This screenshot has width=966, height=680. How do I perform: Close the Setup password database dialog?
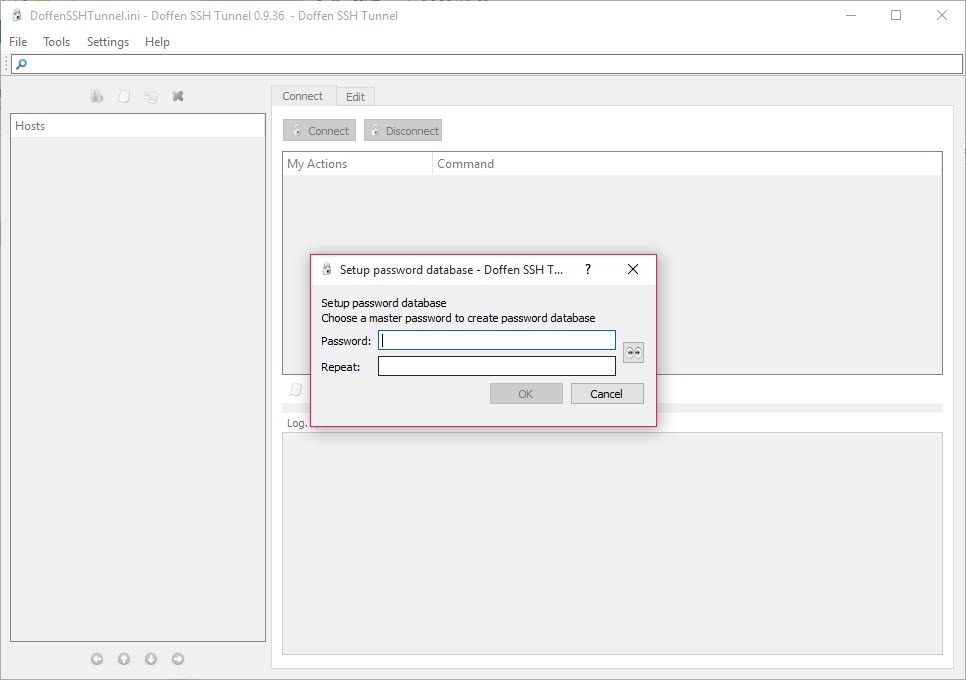[x=633, y=269]
